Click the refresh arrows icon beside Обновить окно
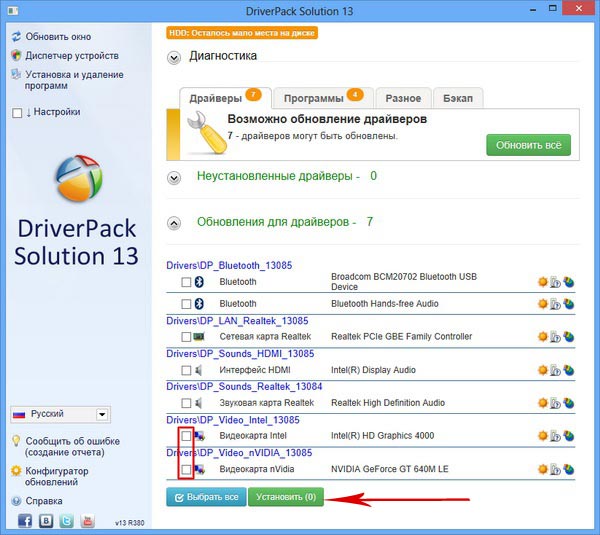 16,37
